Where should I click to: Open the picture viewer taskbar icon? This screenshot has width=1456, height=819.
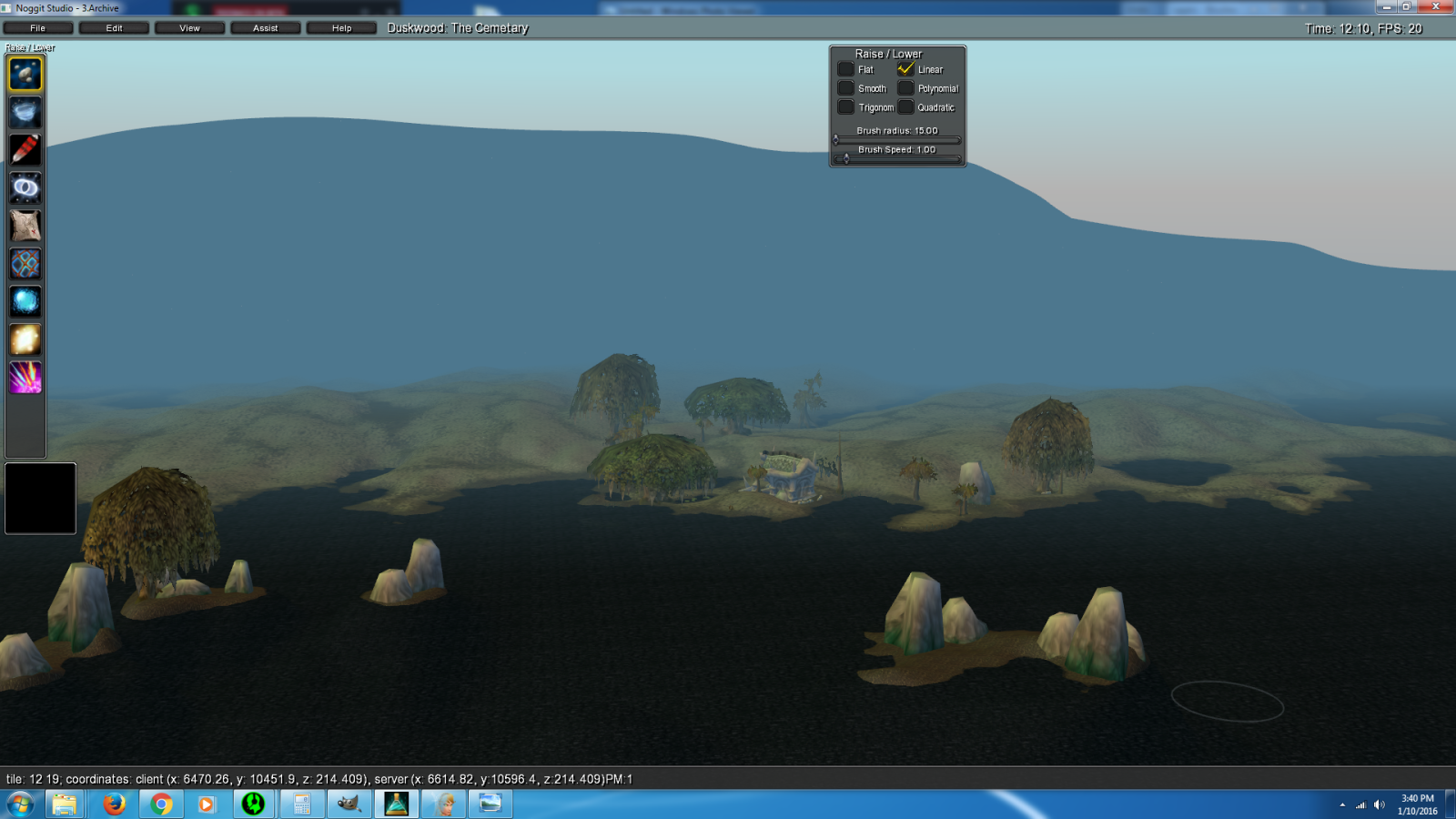point(490,804)
